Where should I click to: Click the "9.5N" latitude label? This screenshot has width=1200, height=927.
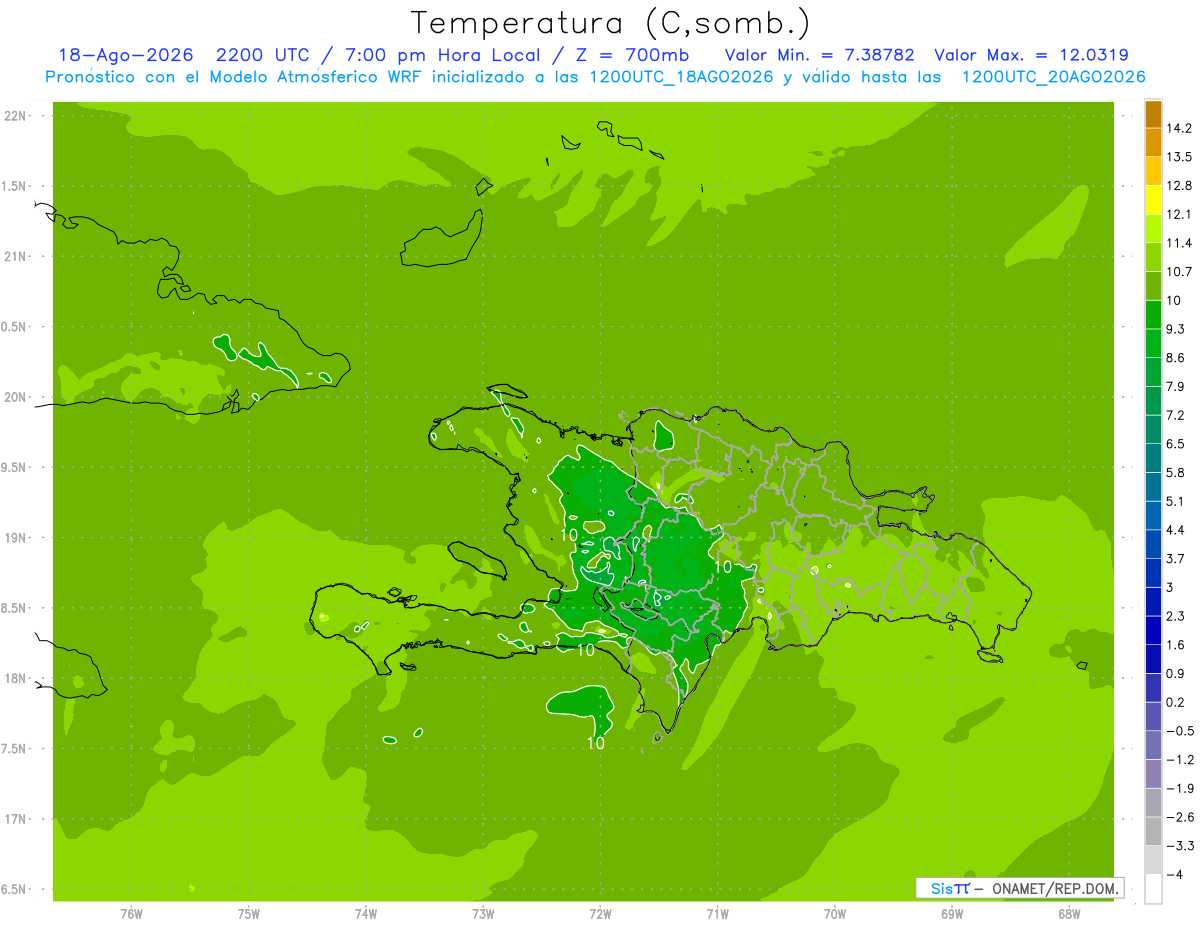click(x=15, y=468)
